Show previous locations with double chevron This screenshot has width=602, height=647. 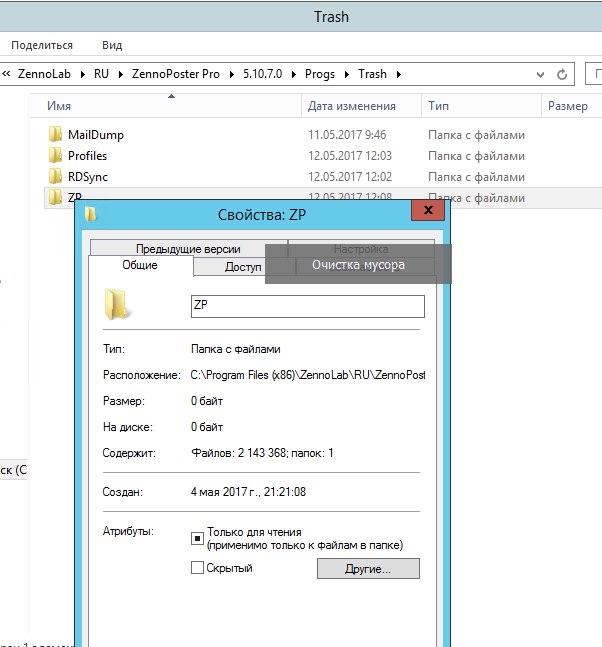(6, 74)
